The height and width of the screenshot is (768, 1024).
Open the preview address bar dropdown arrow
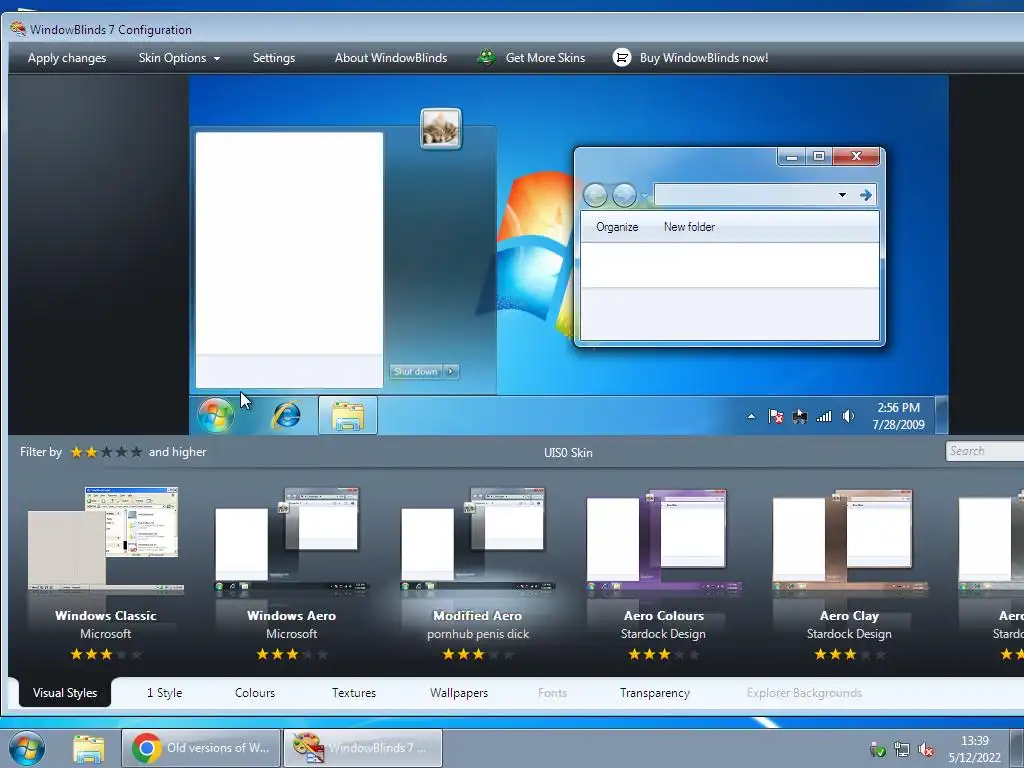[x=842, y=195]
